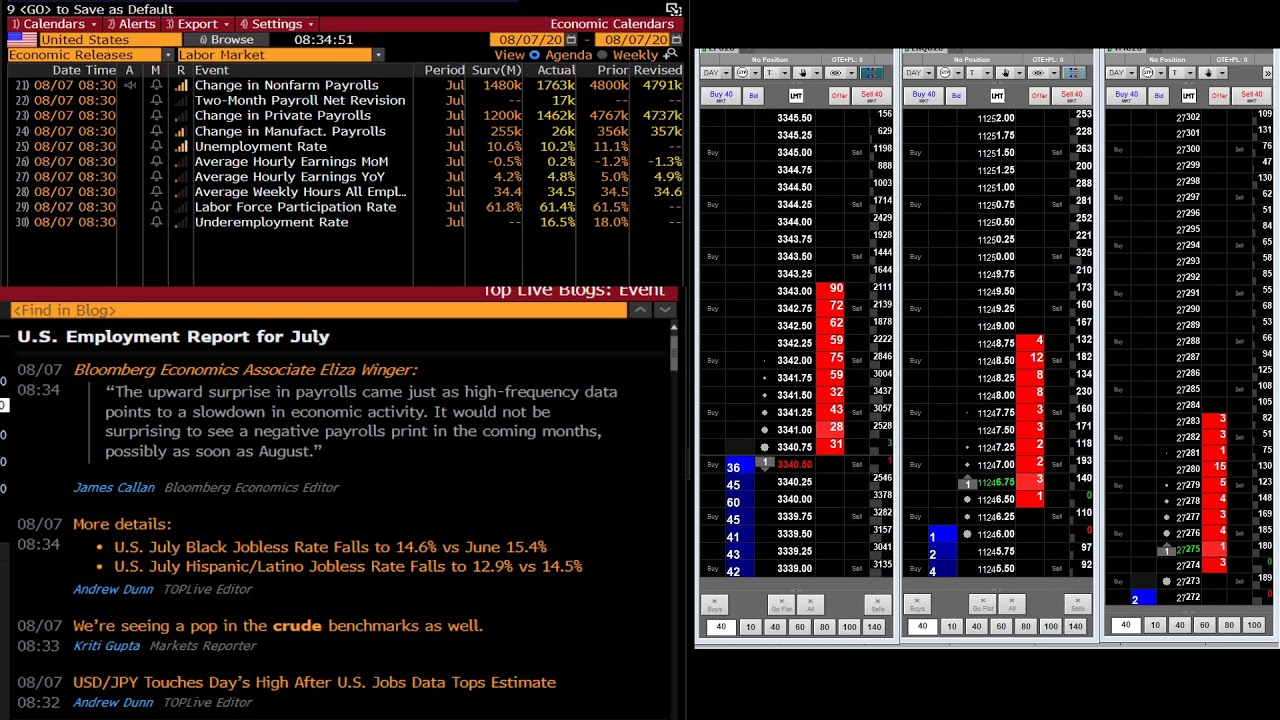Click the Bid button on the 1124 ladder
The image size is (1280, 720).
click(x=956, y=96)
